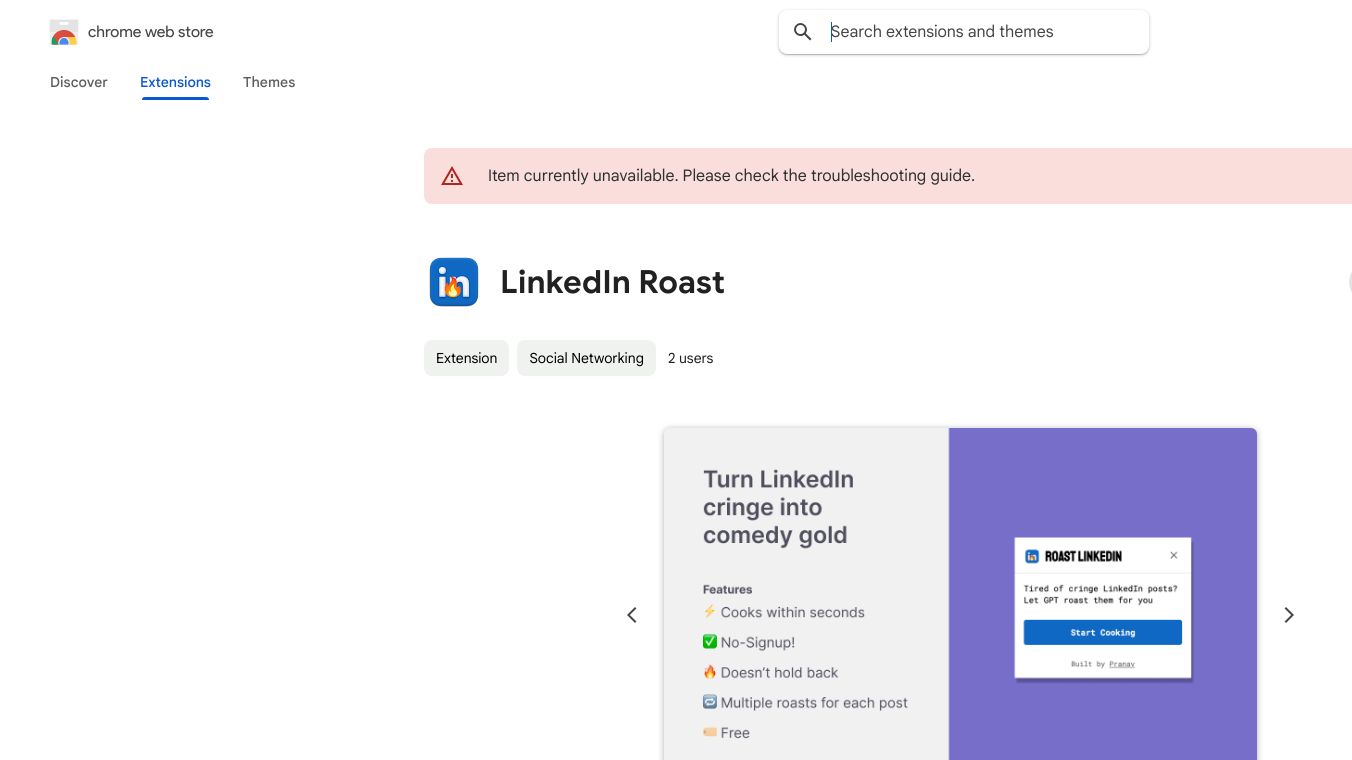1352x760 pixels.
Task: Click the Turn LinkedIn cringe screenshot heading
Action: coord(778,507)
